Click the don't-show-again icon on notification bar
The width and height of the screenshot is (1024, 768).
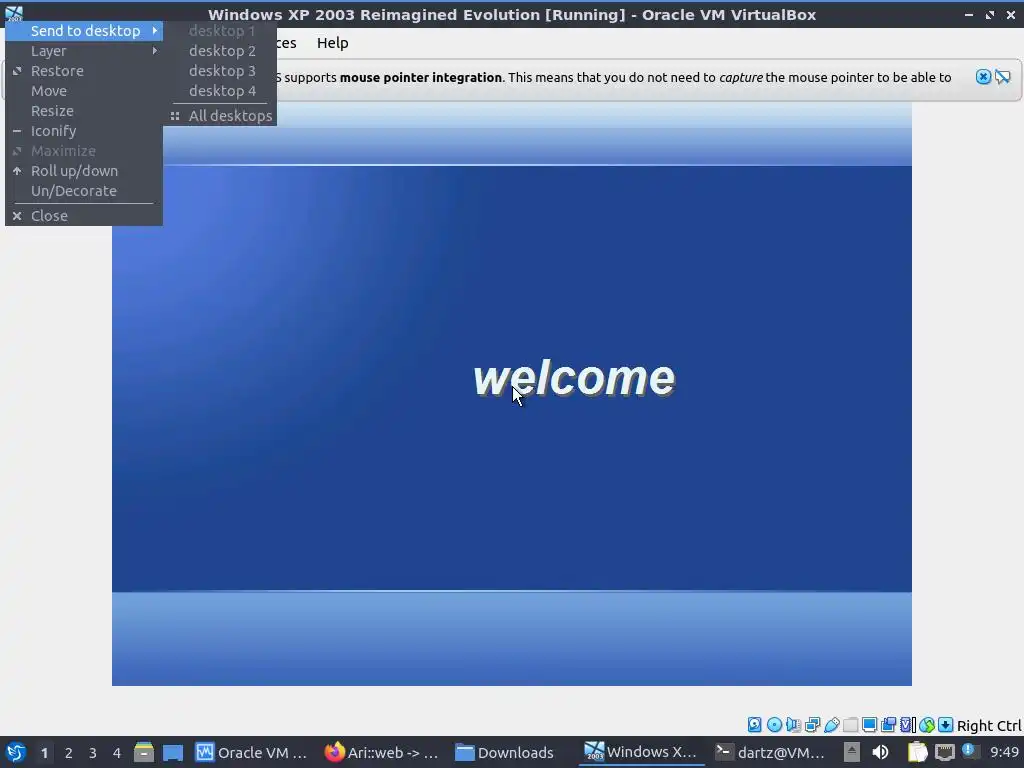pyautogui.click(x=1002, y=77)
